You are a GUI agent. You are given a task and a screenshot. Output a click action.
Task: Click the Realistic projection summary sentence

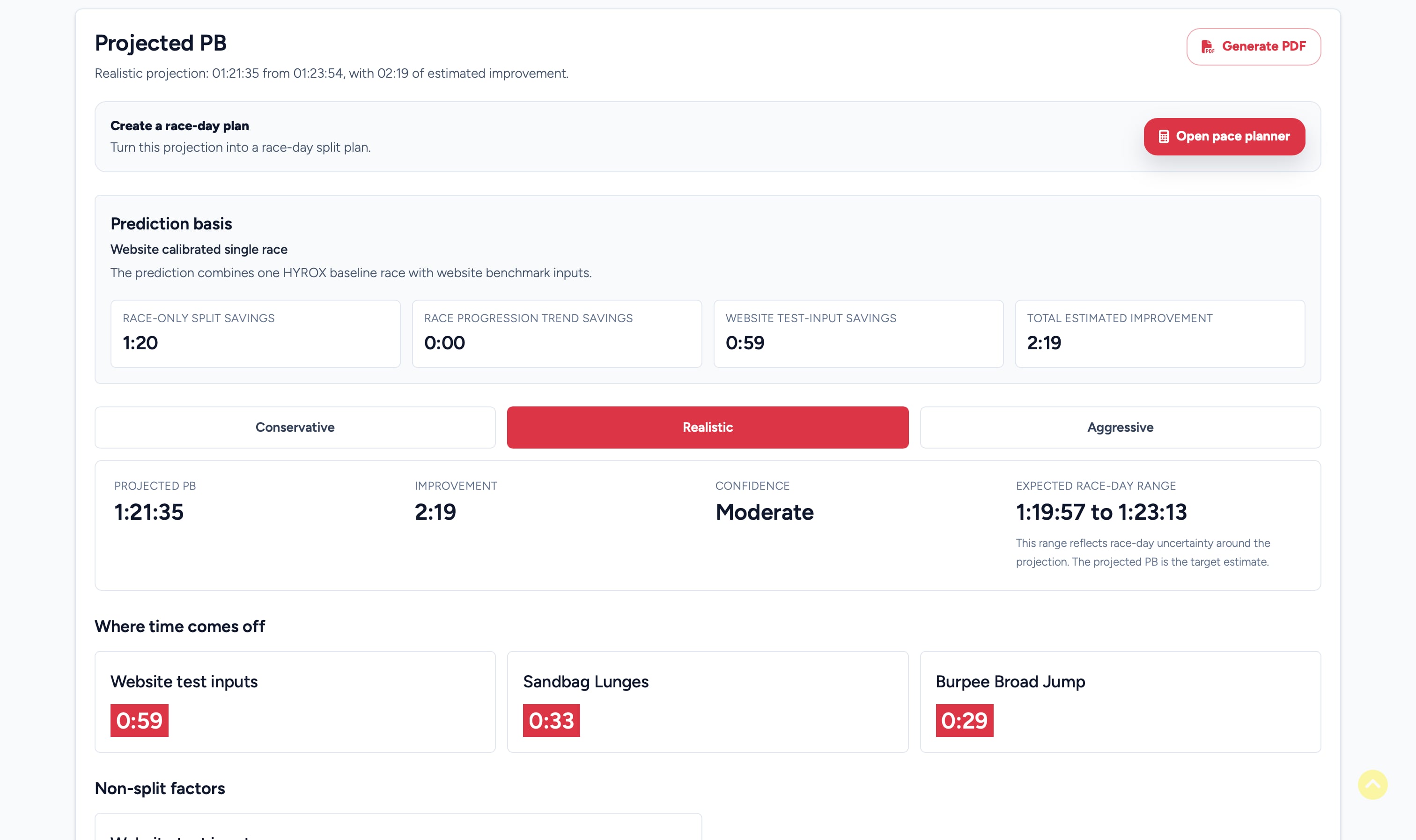pos(332,74)
